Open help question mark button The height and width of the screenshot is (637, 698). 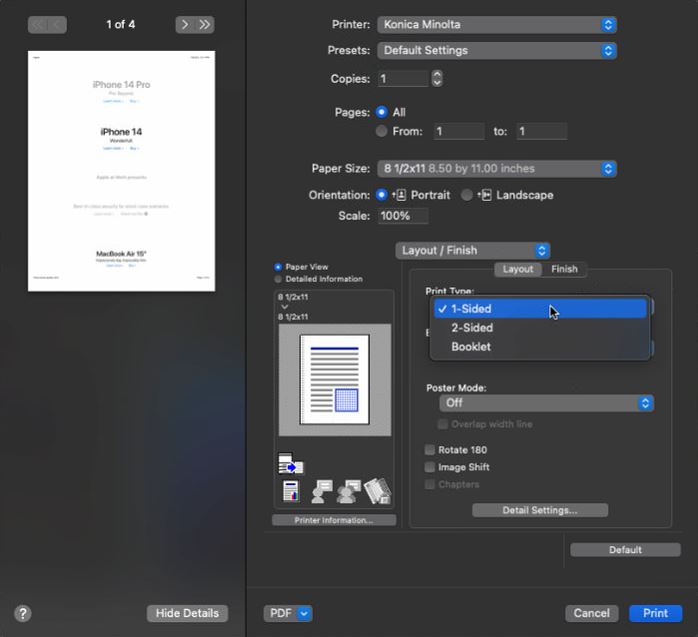[23, 613]
